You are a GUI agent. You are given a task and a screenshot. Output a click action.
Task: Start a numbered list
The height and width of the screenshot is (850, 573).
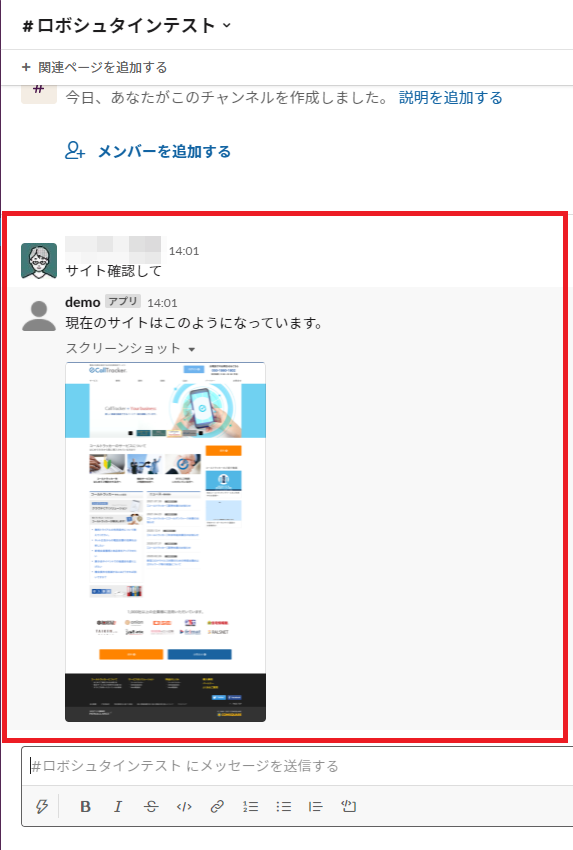pyautogui.click(x=250, y=806)
